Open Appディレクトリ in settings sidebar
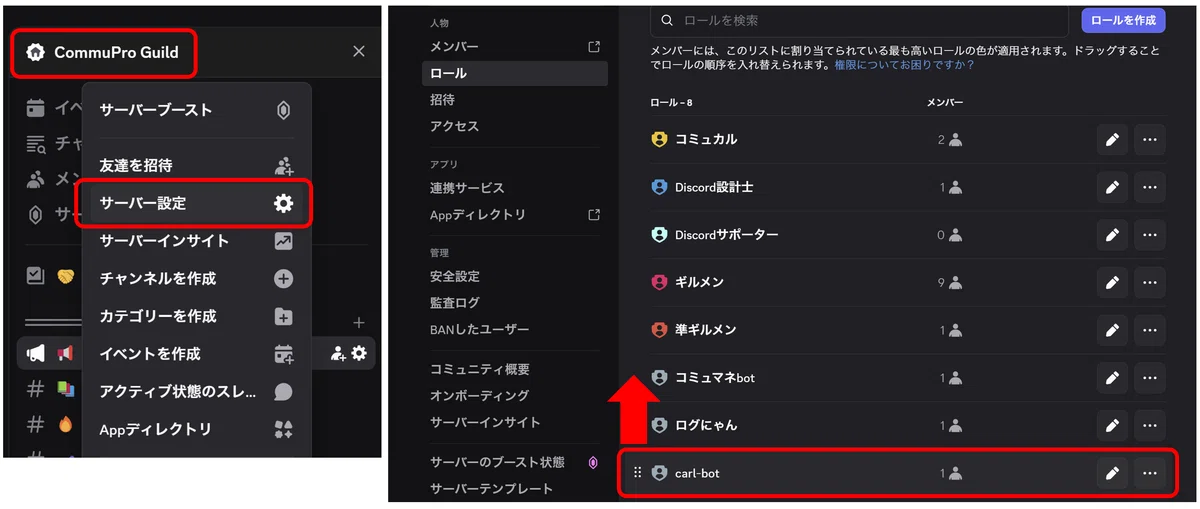1200x509 pixels. [515, 215]
